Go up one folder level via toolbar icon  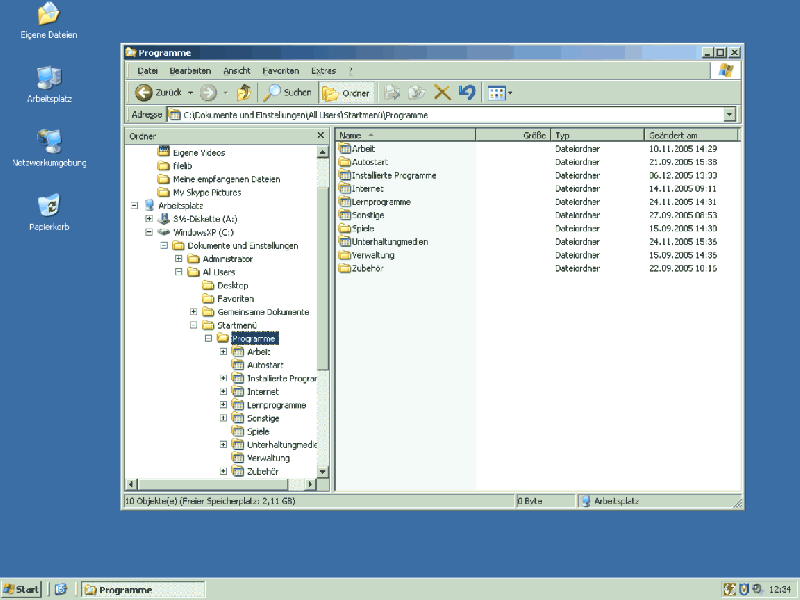pyautogui.click(x=244, y=92)
